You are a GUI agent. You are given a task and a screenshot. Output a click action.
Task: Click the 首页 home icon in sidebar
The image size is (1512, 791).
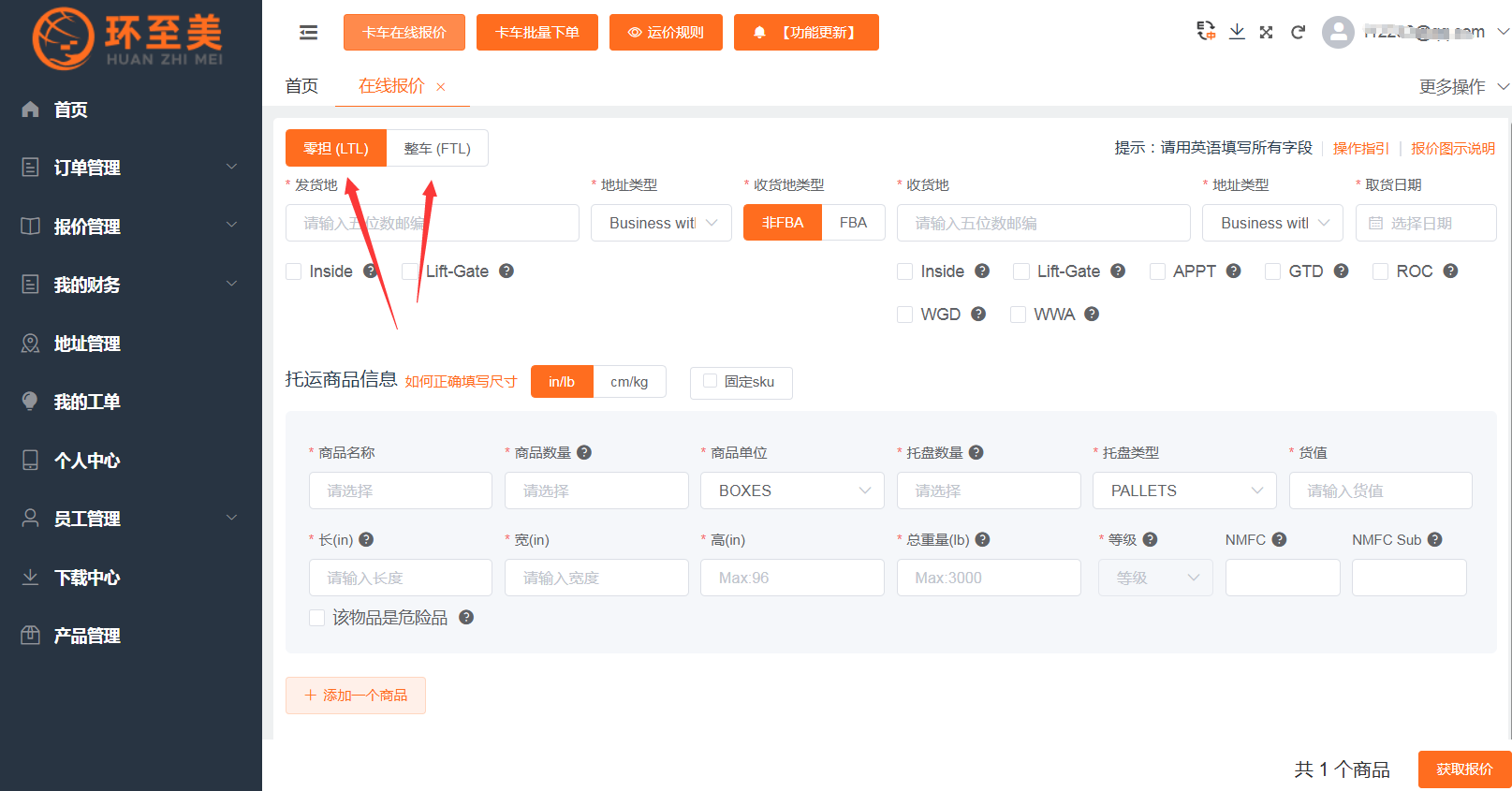(30, 110)
